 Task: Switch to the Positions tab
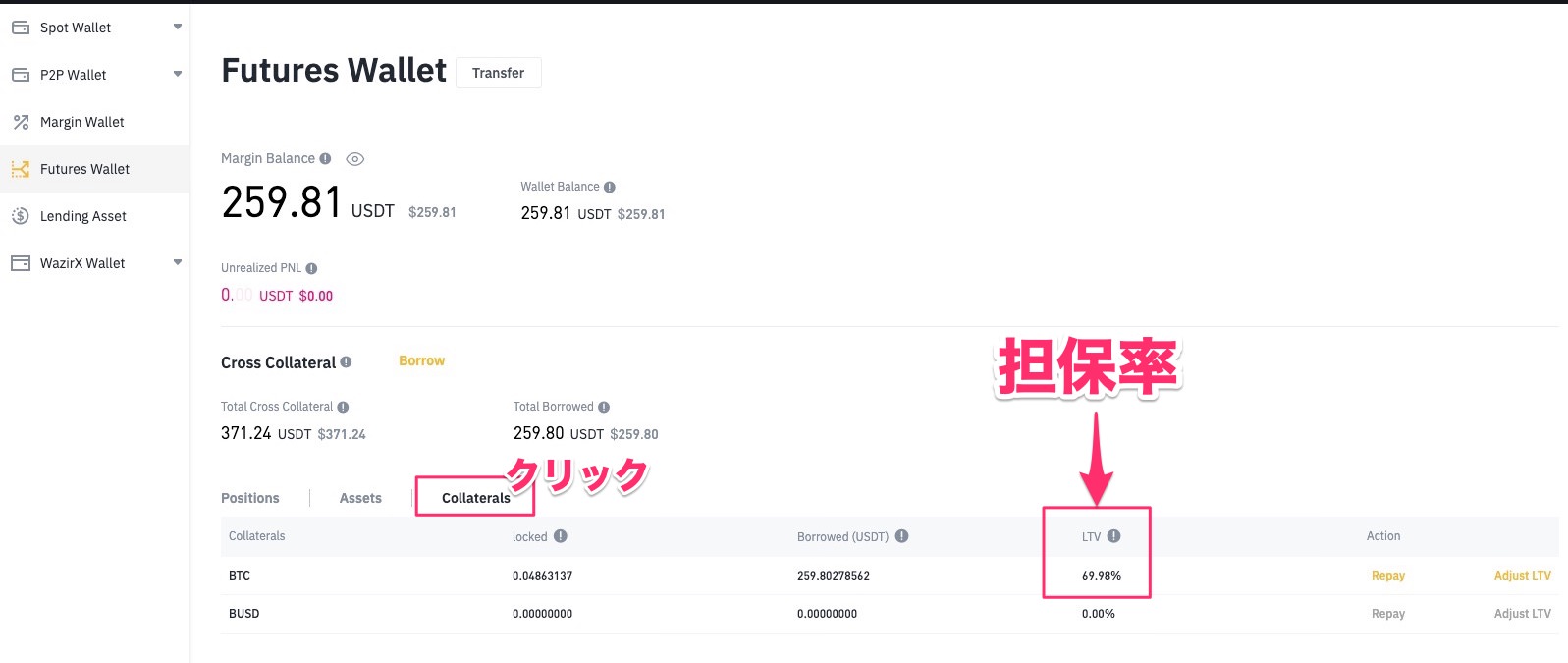[x=250, y=498]
